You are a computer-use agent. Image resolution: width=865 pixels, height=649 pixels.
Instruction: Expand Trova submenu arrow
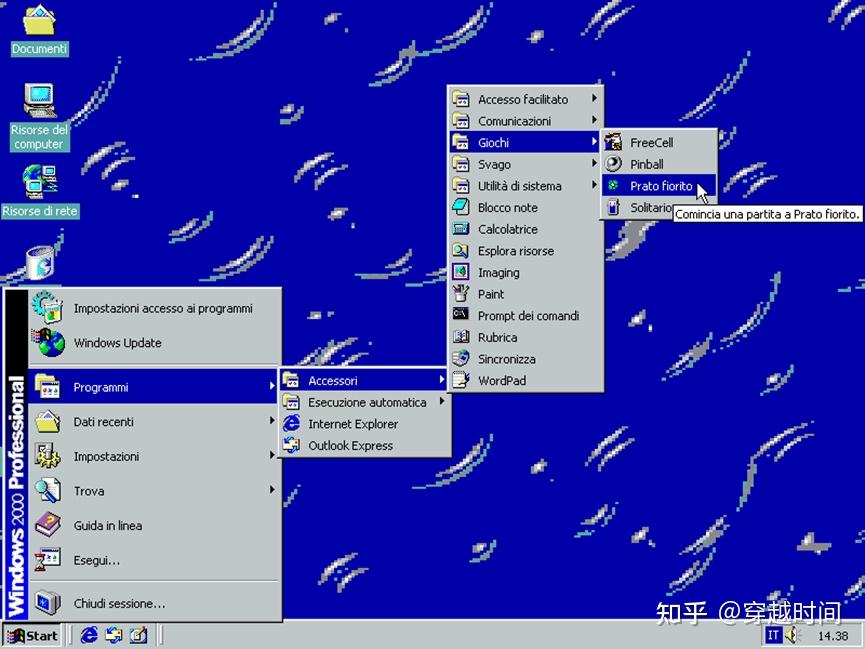point(272,490)
